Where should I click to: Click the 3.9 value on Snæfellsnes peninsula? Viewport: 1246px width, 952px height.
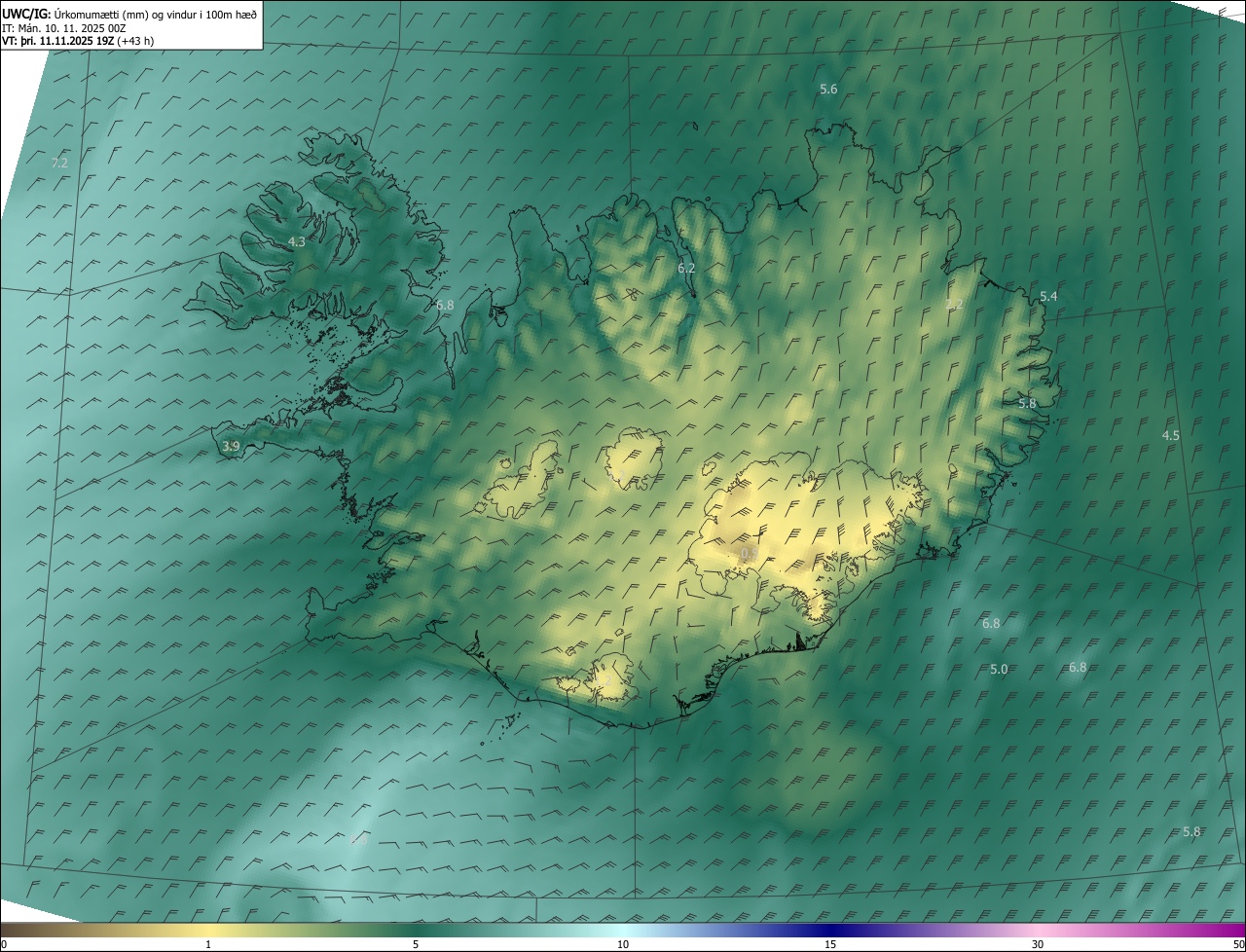click(x=231, y=447)
